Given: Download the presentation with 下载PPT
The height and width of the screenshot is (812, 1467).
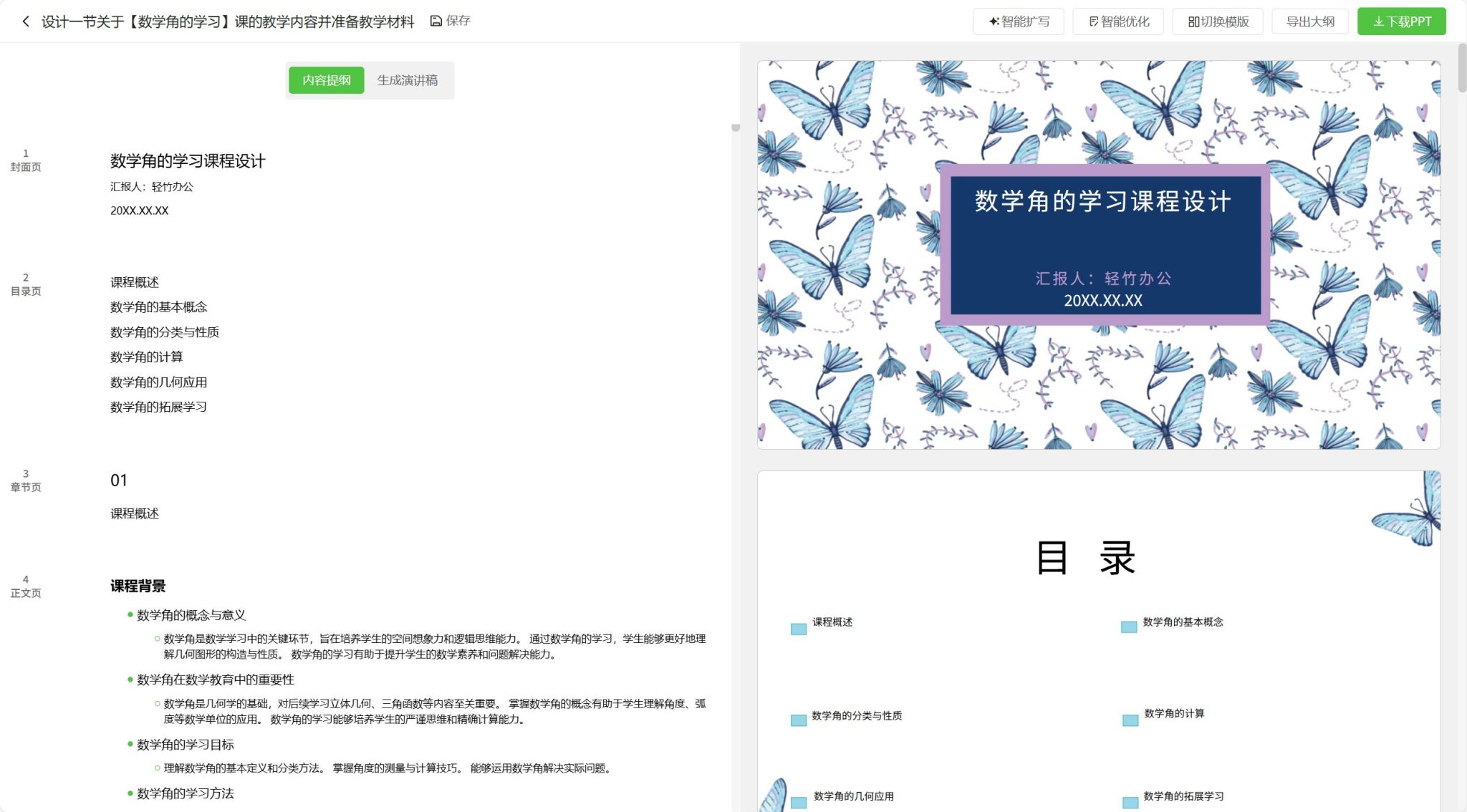Looking at the screenshot, I should point(1401,21).
